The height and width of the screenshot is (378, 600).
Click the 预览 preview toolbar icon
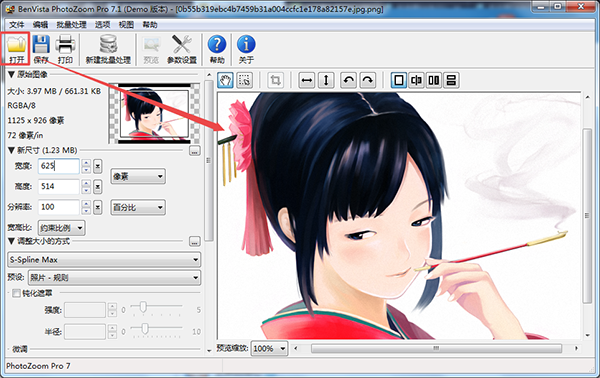coord(151,49)
